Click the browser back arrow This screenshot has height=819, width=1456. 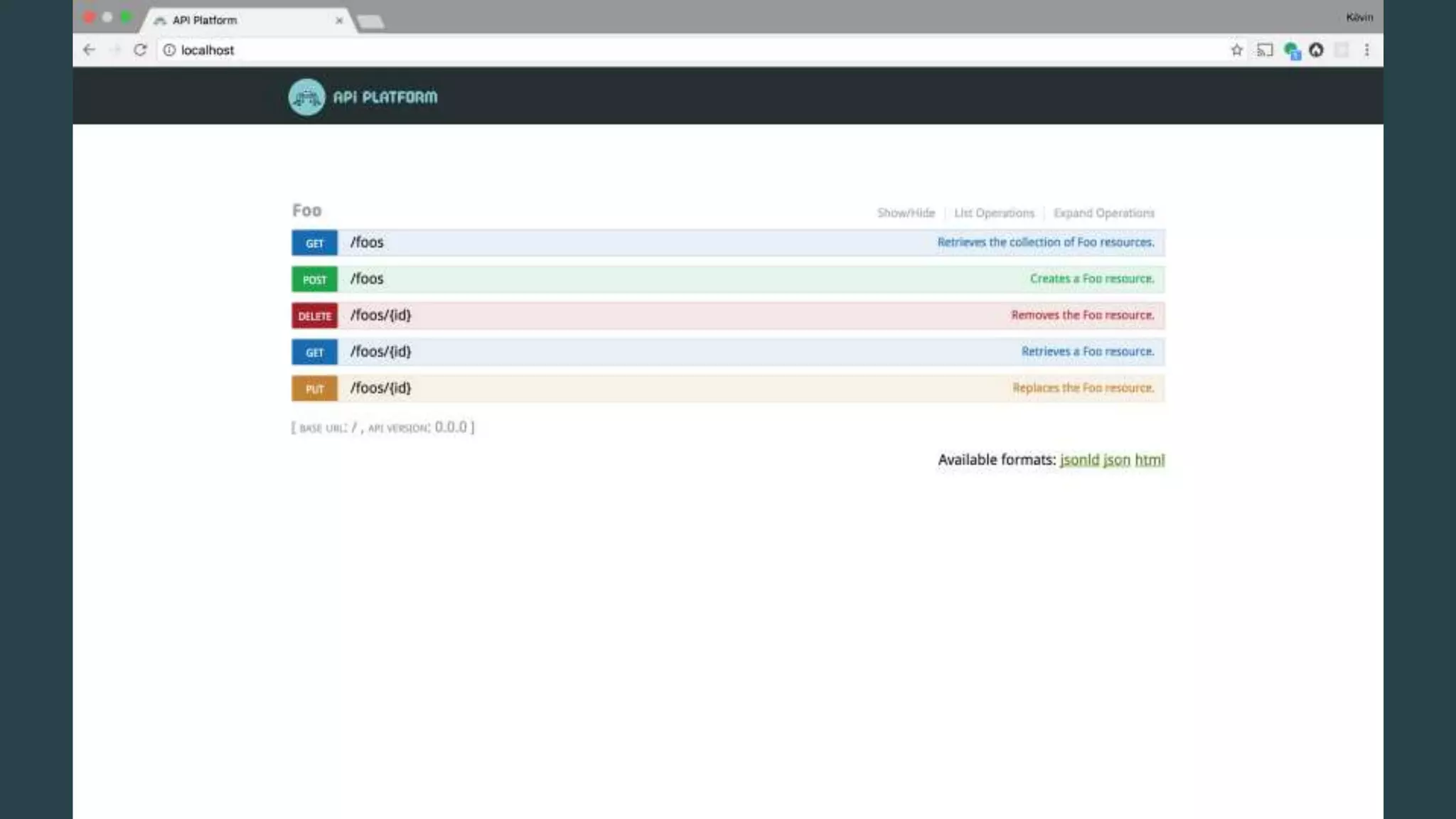[x=89, y=50]
